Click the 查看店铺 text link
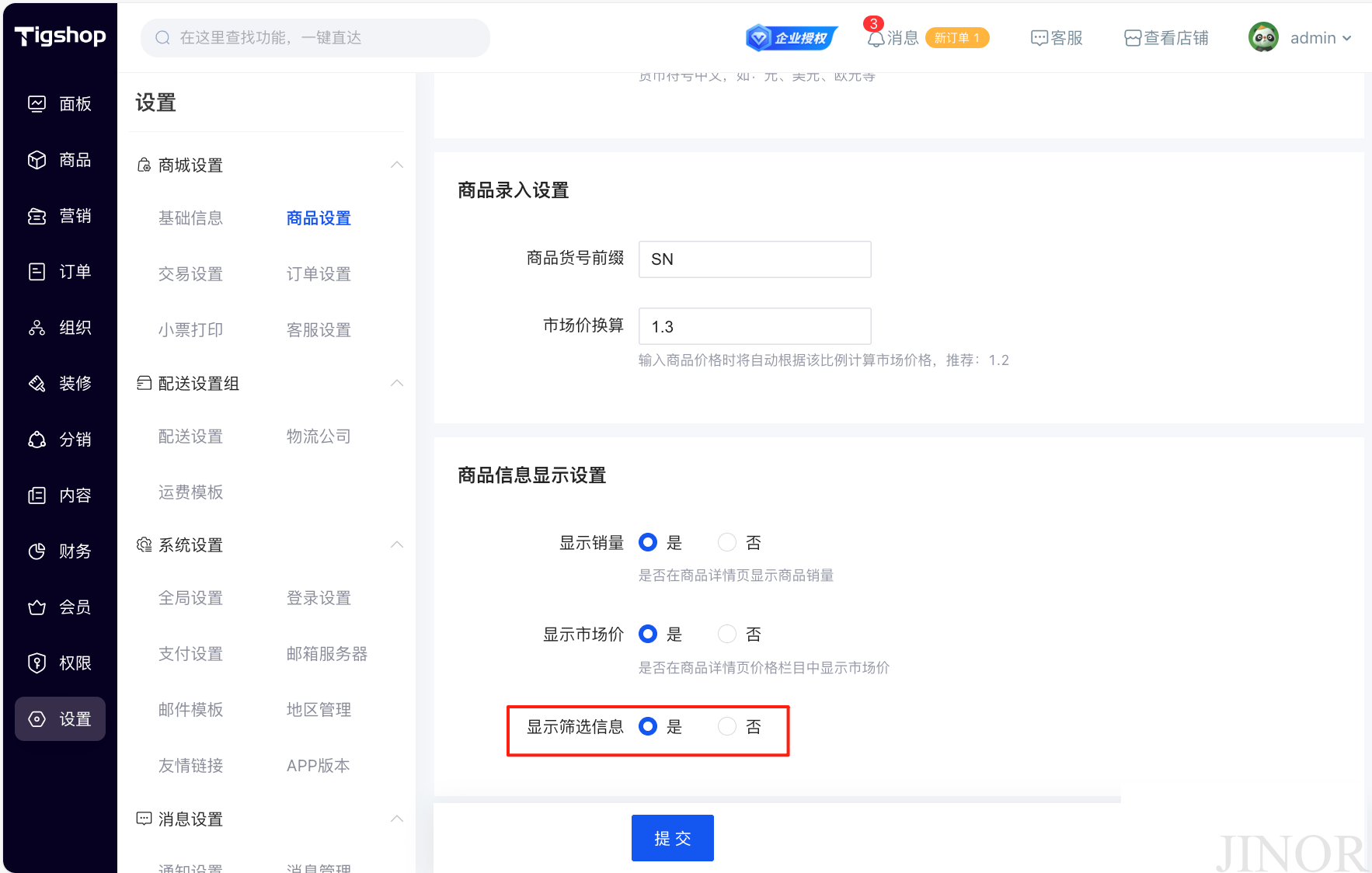Screen dimensions: 1372x873 point(1176,38)
